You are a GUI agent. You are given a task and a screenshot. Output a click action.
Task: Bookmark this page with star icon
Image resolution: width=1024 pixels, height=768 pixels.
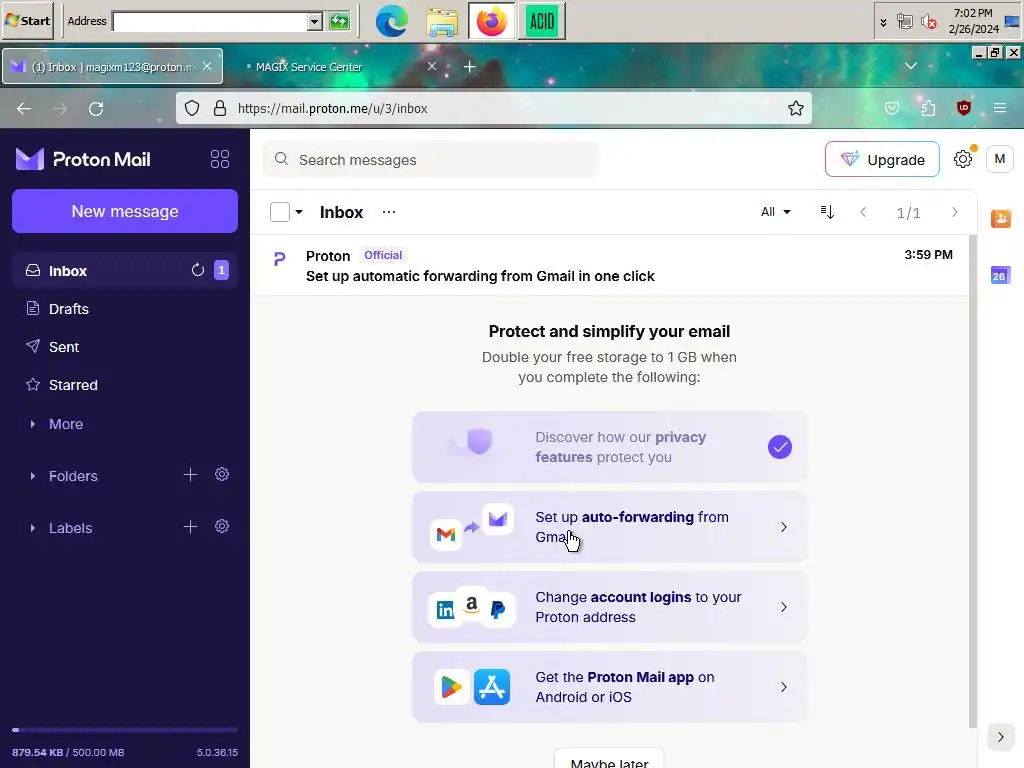pyautogui.click(x=795, y=108)
